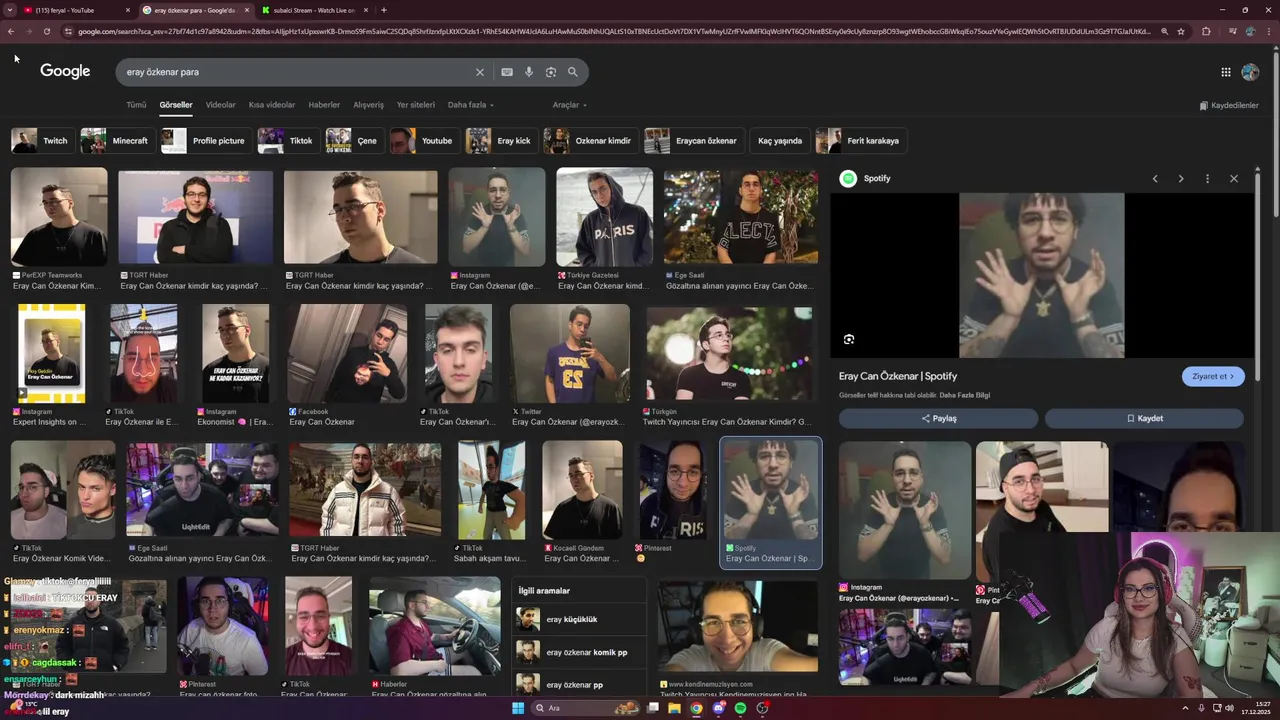Clear the search box with the X icon
Screen dimensions: 1280x720
(x=479, y=72)
